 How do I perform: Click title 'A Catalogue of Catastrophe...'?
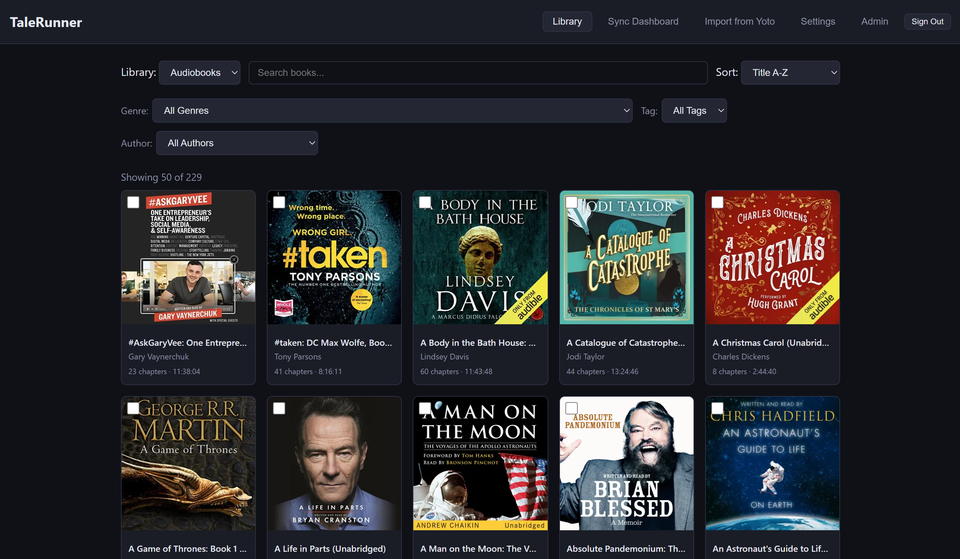click(626, 343)
